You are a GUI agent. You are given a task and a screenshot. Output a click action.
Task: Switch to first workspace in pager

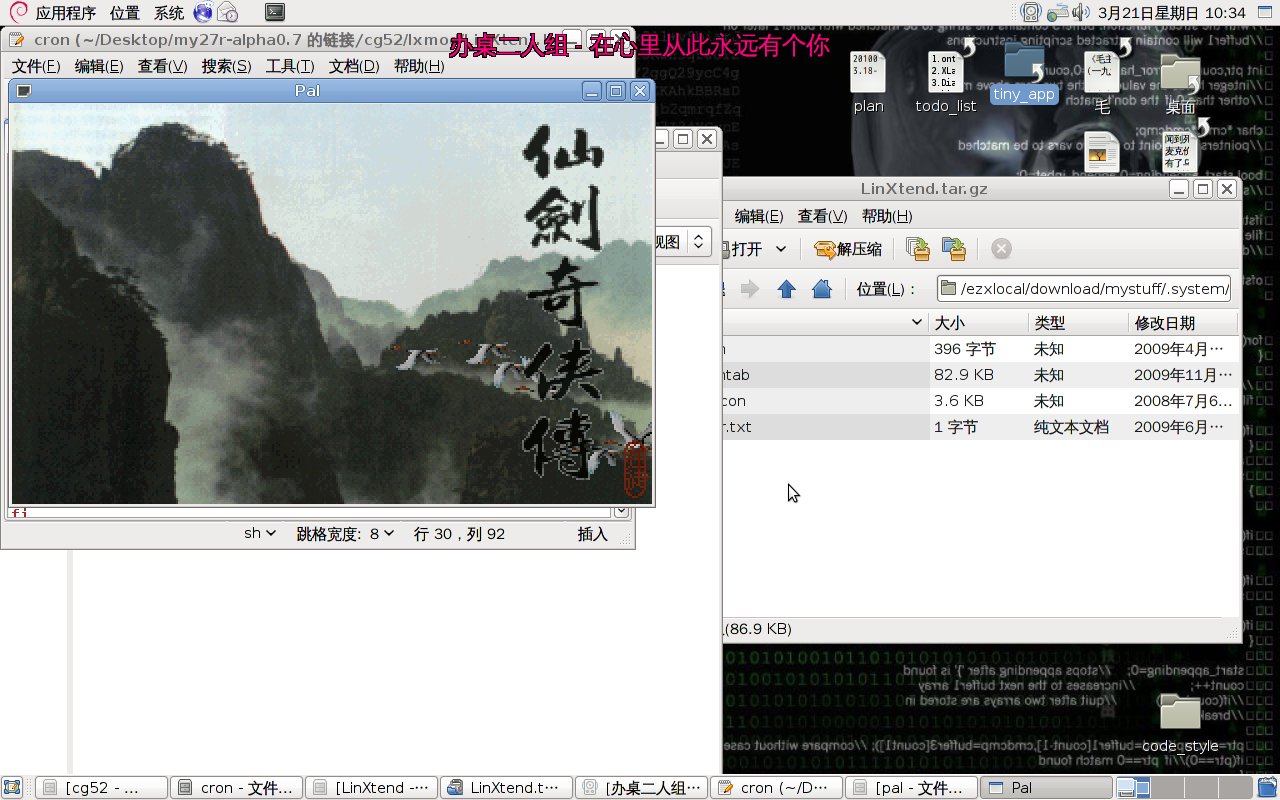[x=1133, y=788]
